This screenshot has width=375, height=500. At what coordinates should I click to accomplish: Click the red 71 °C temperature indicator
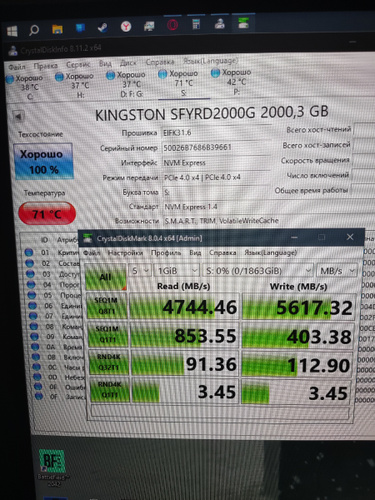47,213
